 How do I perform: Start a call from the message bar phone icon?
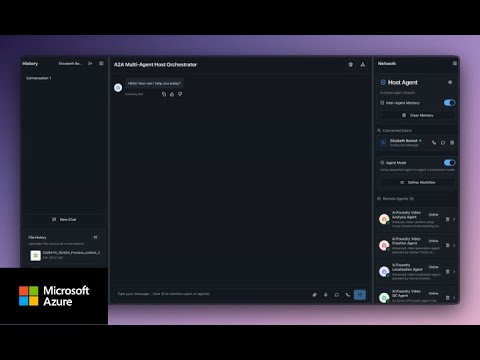pos(348,295)
